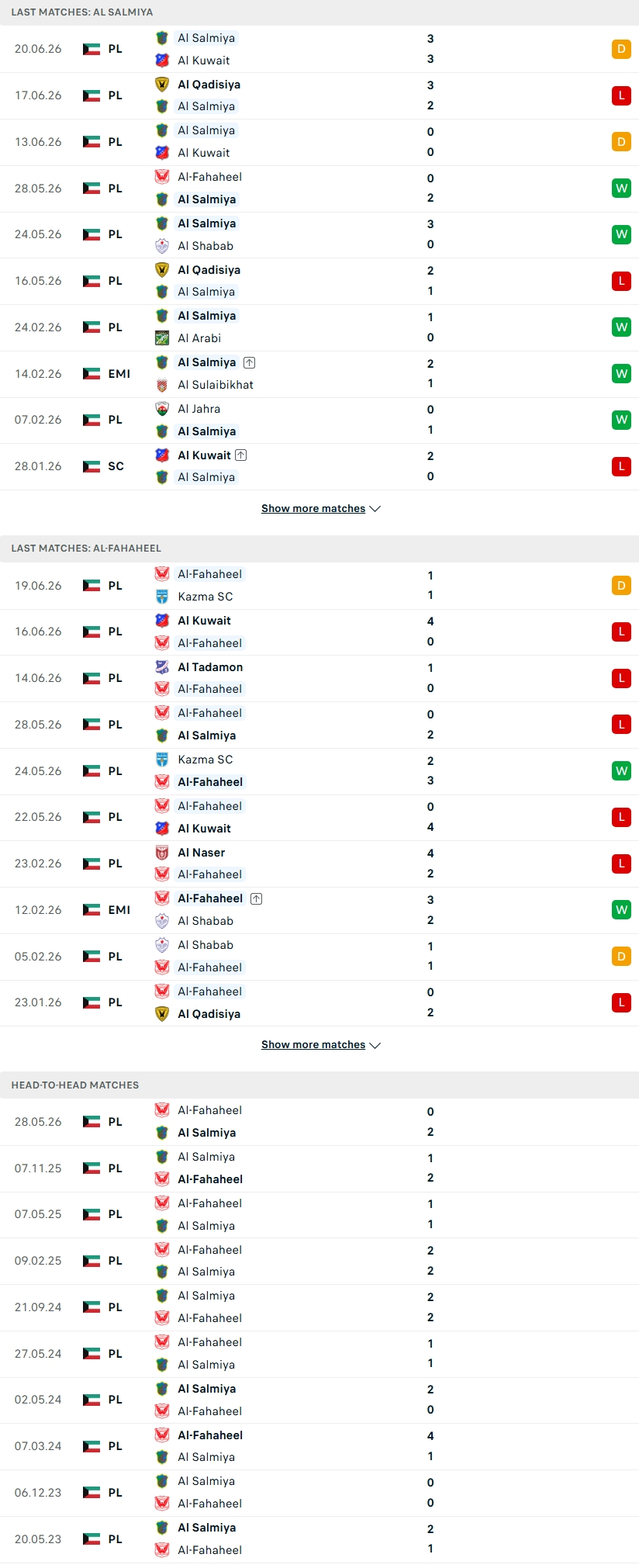Click the draw badge for 20.06.26 match
639x1568 pixels.
621,49
